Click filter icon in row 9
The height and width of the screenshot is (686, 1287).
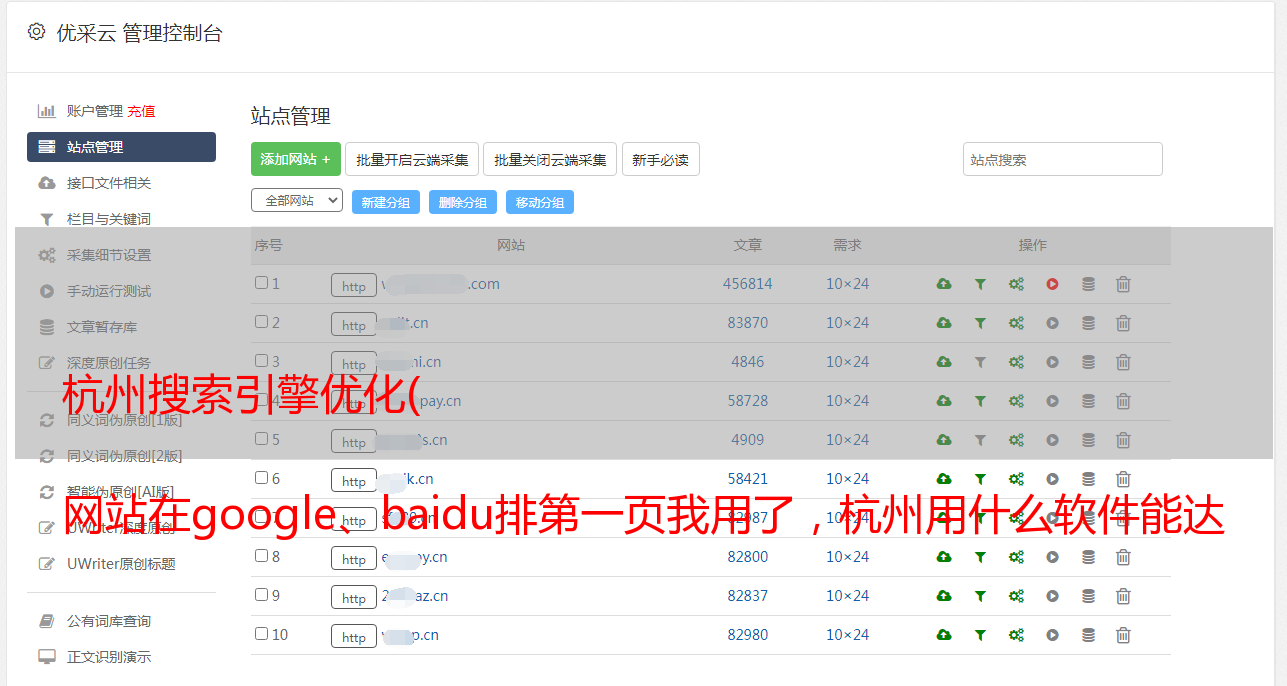pos(980,596)
